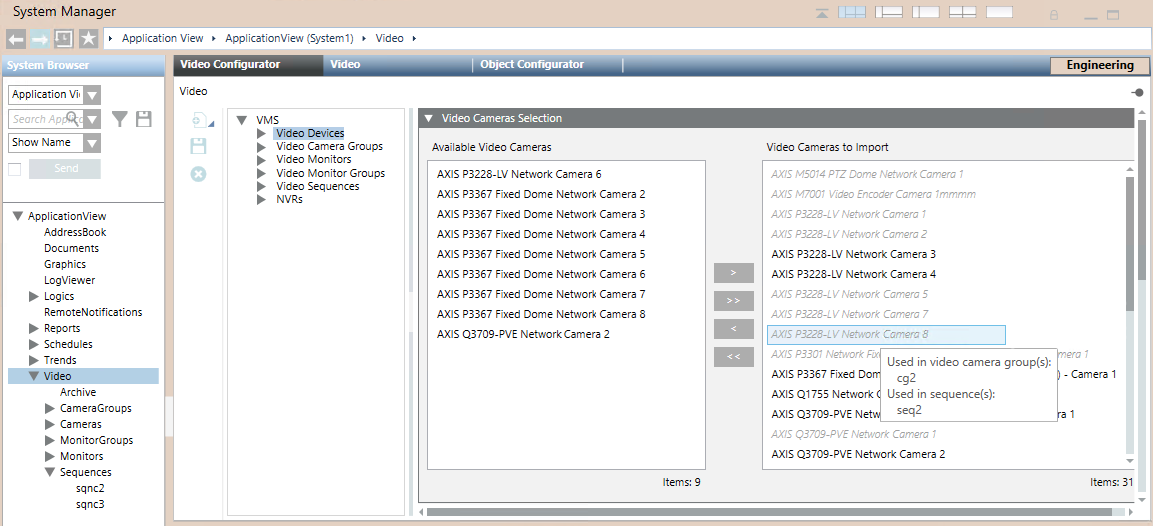Select AXIS P3228-LV Network Camera 6
Image resolution: width=1153 pixels, height=526 pixels.
coord(519,174)
